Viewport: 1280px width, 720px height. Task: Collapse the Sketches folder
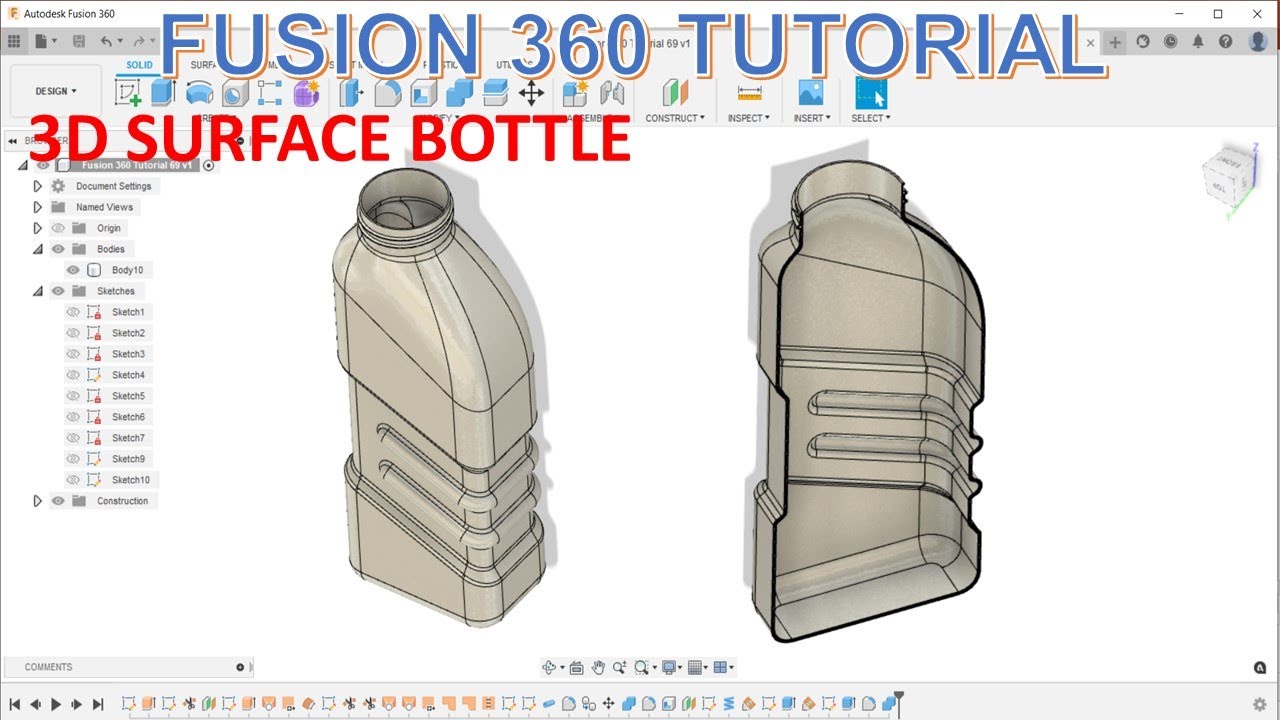[x=38, y=291]
